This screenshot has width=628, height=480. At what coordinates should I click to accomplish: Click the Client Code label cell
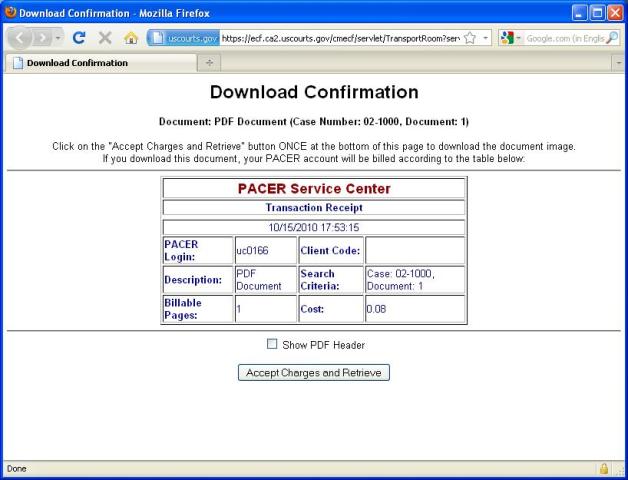[331, 250]
